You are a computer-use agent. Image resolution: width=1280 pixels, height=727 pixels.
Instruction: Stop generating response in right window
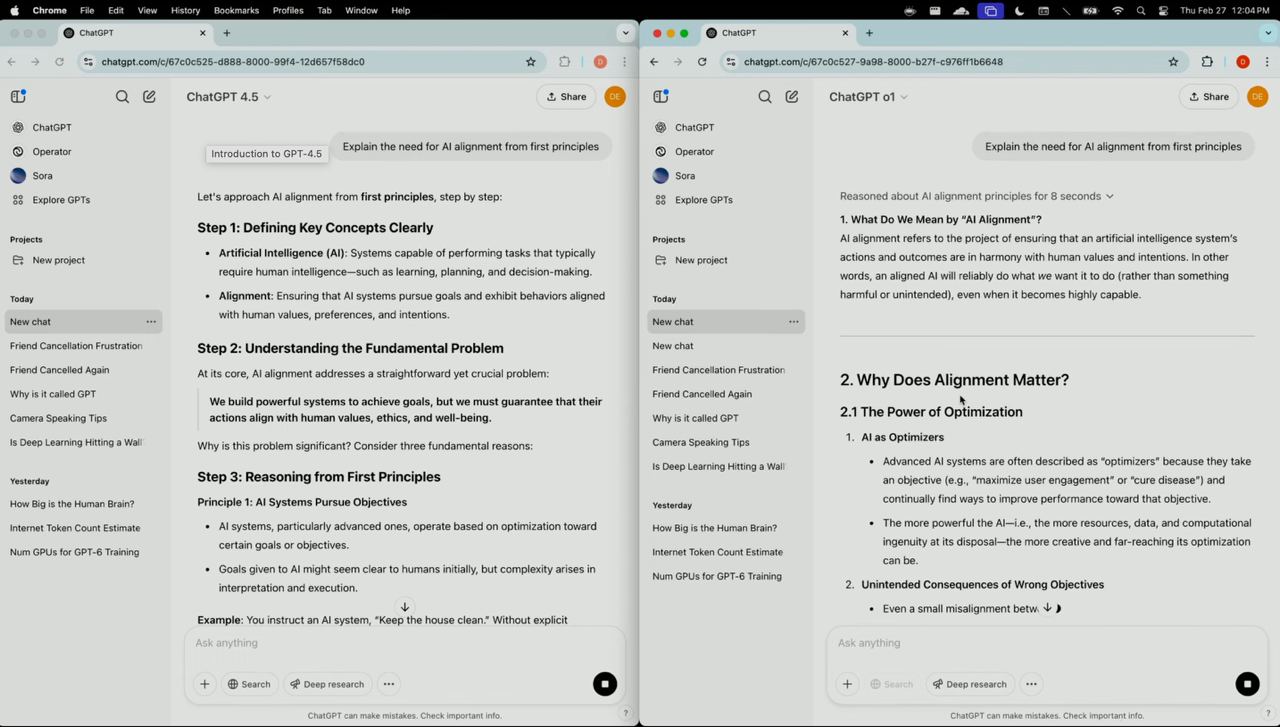1247,684
